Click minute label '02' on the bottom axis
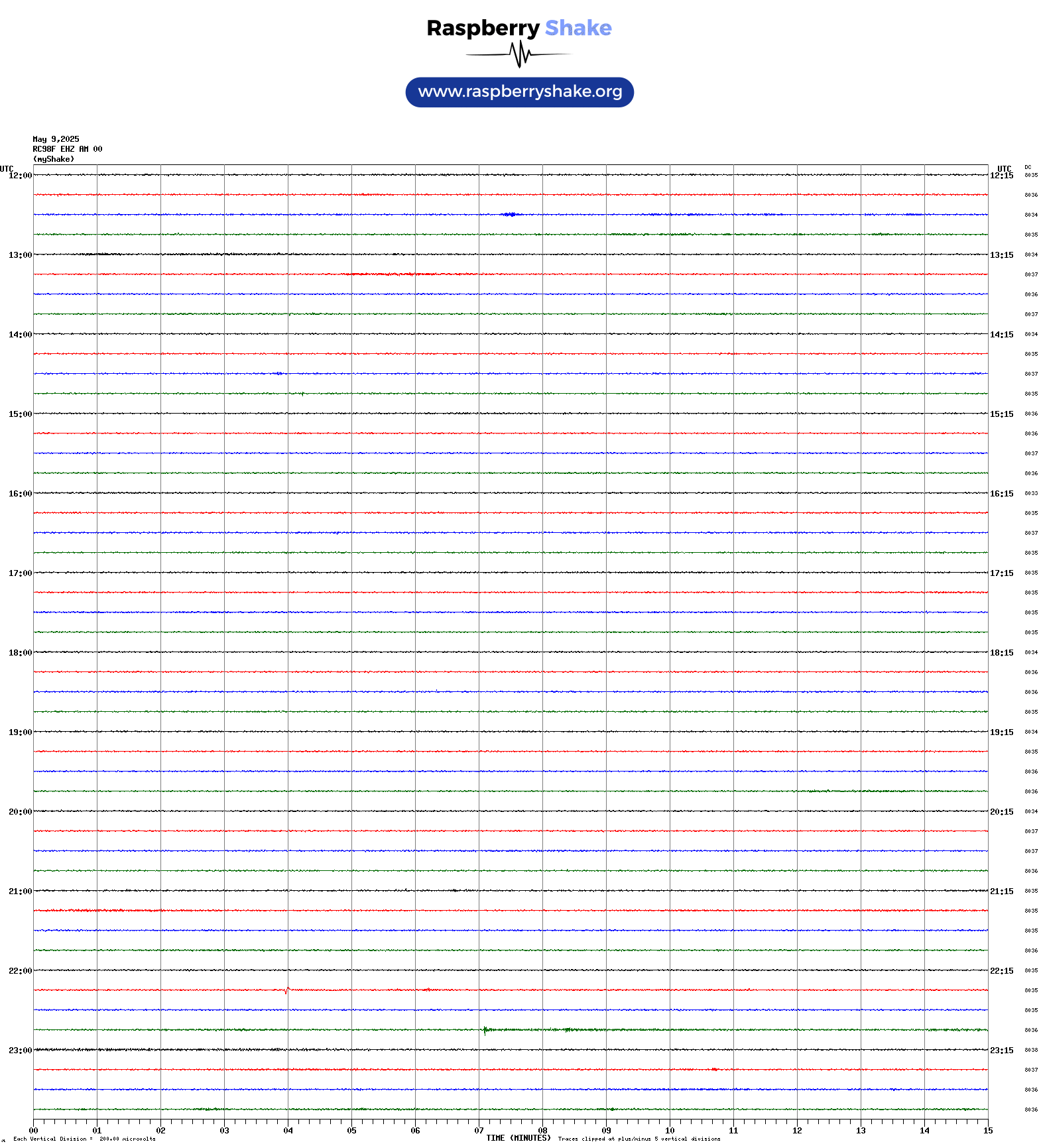The height and width of the screenshot is (1148, 1041). coord(160,1131)
